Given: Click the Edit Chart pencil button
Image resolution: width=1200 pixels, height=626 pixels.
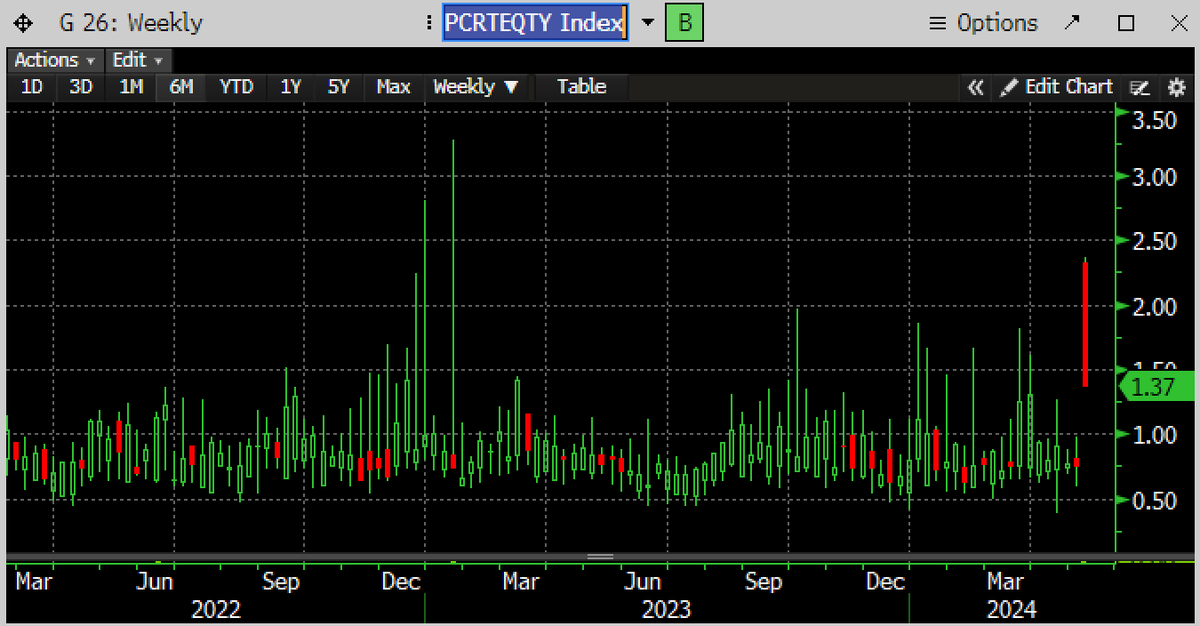Looking at the screenshot, I should coord(1056,87).
